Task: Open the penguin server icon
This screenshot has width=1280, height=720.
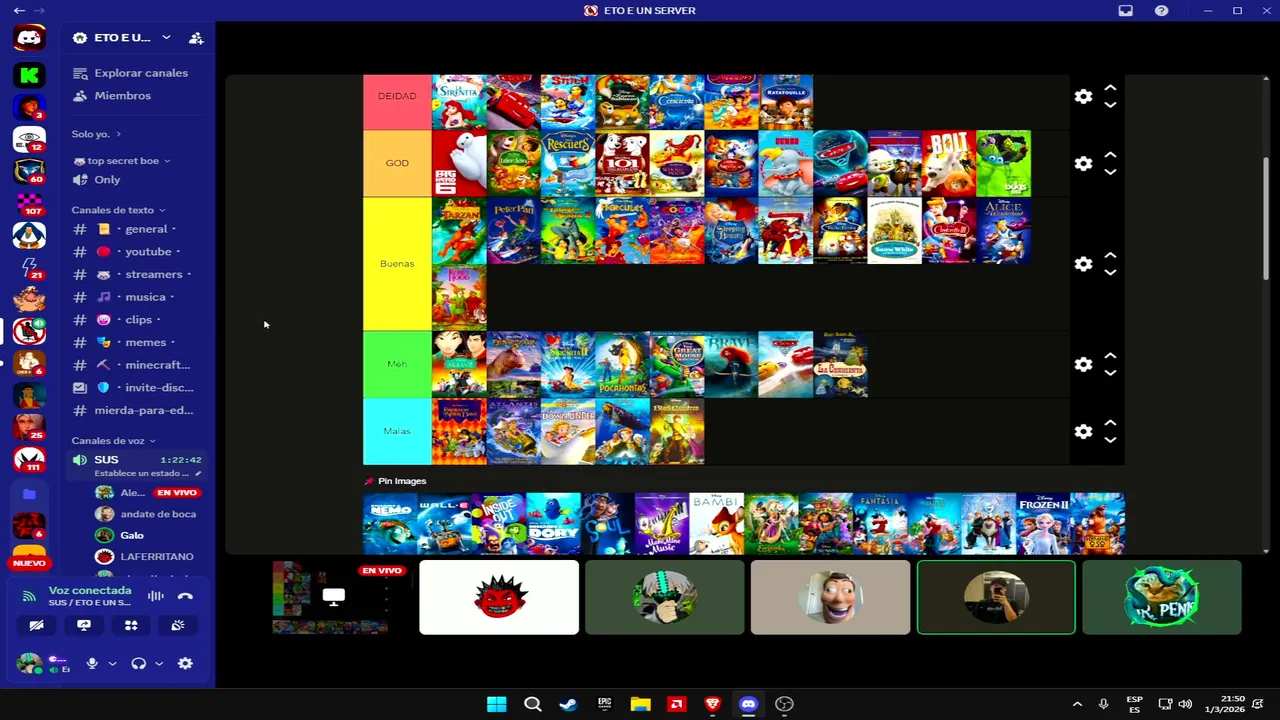Action: pyautogui.click(x=29, y=235)
